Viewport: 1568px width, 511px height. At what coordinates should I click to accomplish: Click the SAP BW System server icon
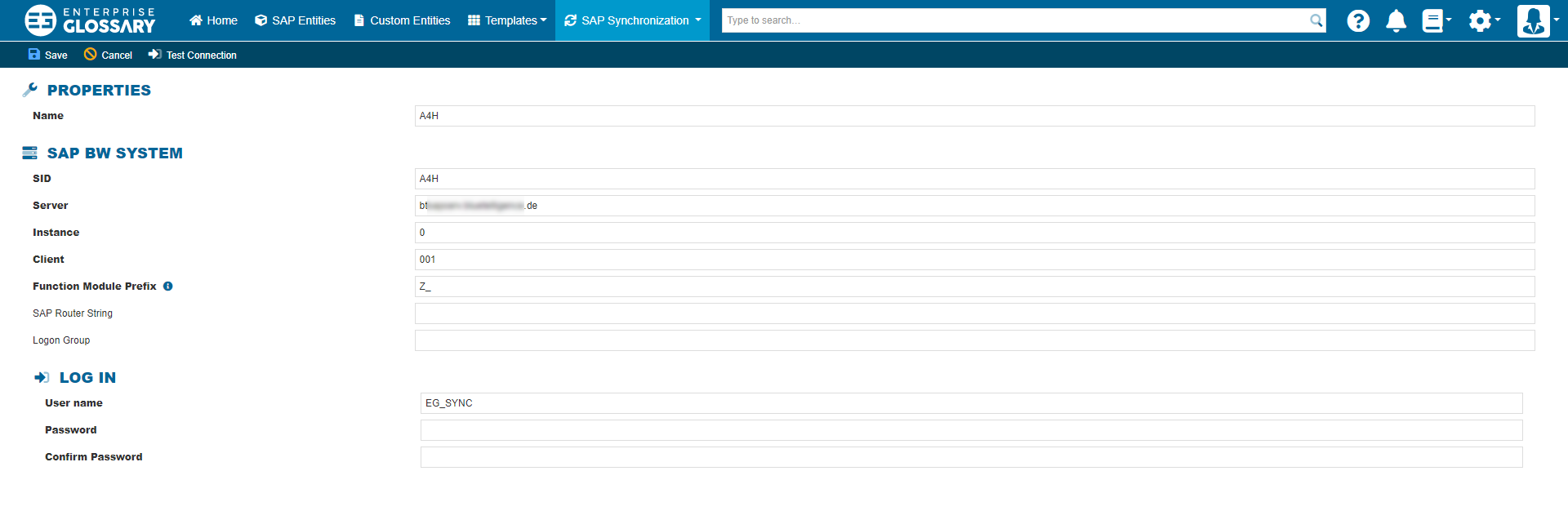(30, 153)
